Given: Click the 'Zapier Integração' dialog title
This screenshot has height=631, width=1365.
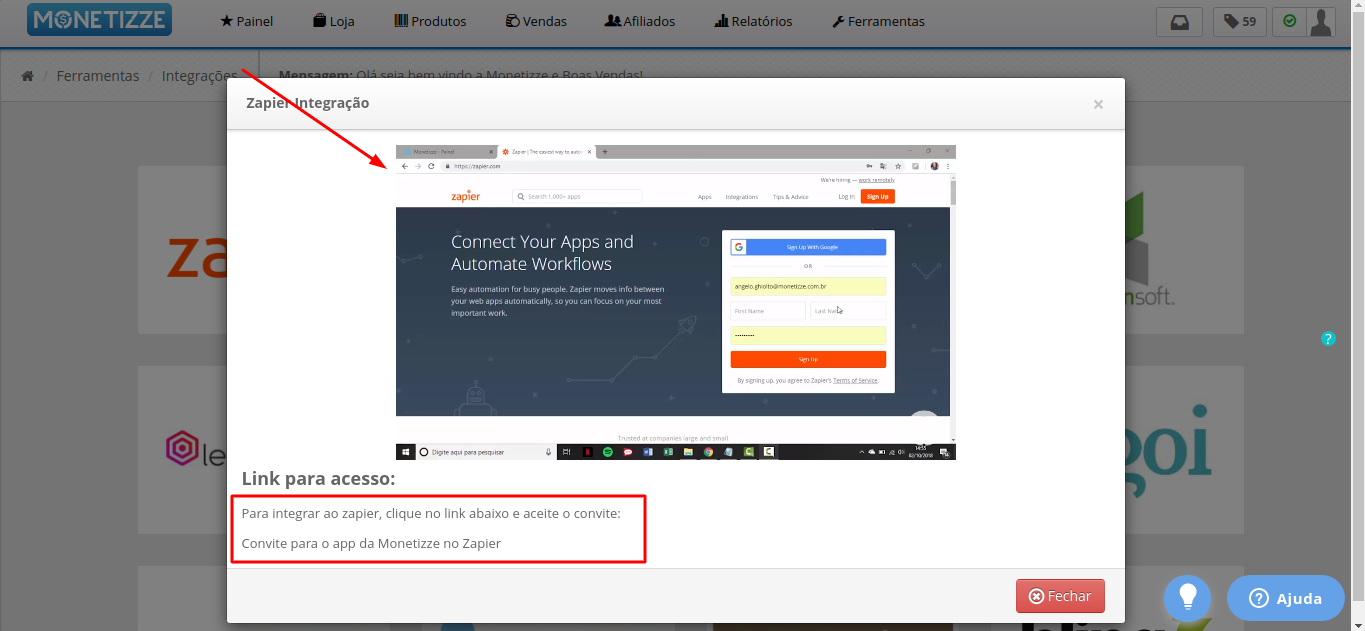Looking at the screenshot, I should tap(308, 103).
